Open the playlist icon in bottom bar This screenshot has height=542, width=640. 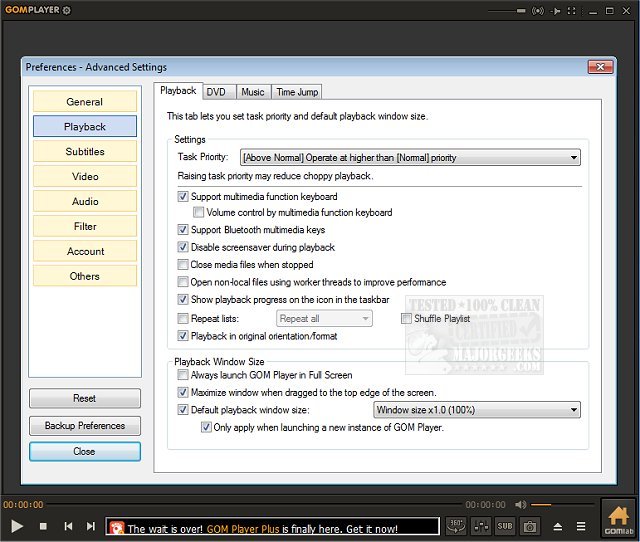coord(579,526)
